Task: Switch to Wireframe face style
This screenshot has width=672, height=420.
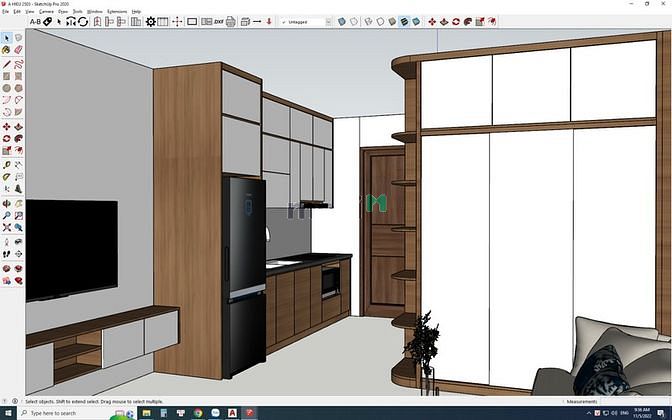Action: click(x=368, y=21)
